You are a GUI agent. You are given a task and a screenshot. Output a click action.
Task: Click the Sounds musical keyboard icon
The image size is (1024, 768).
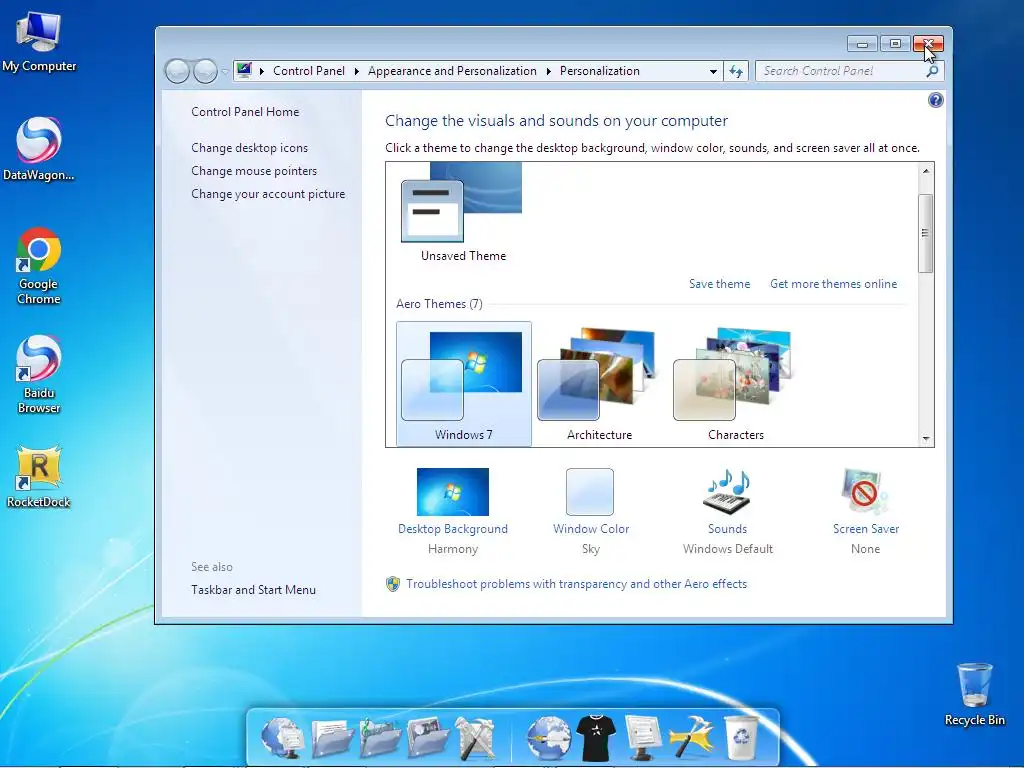[727, 492]
